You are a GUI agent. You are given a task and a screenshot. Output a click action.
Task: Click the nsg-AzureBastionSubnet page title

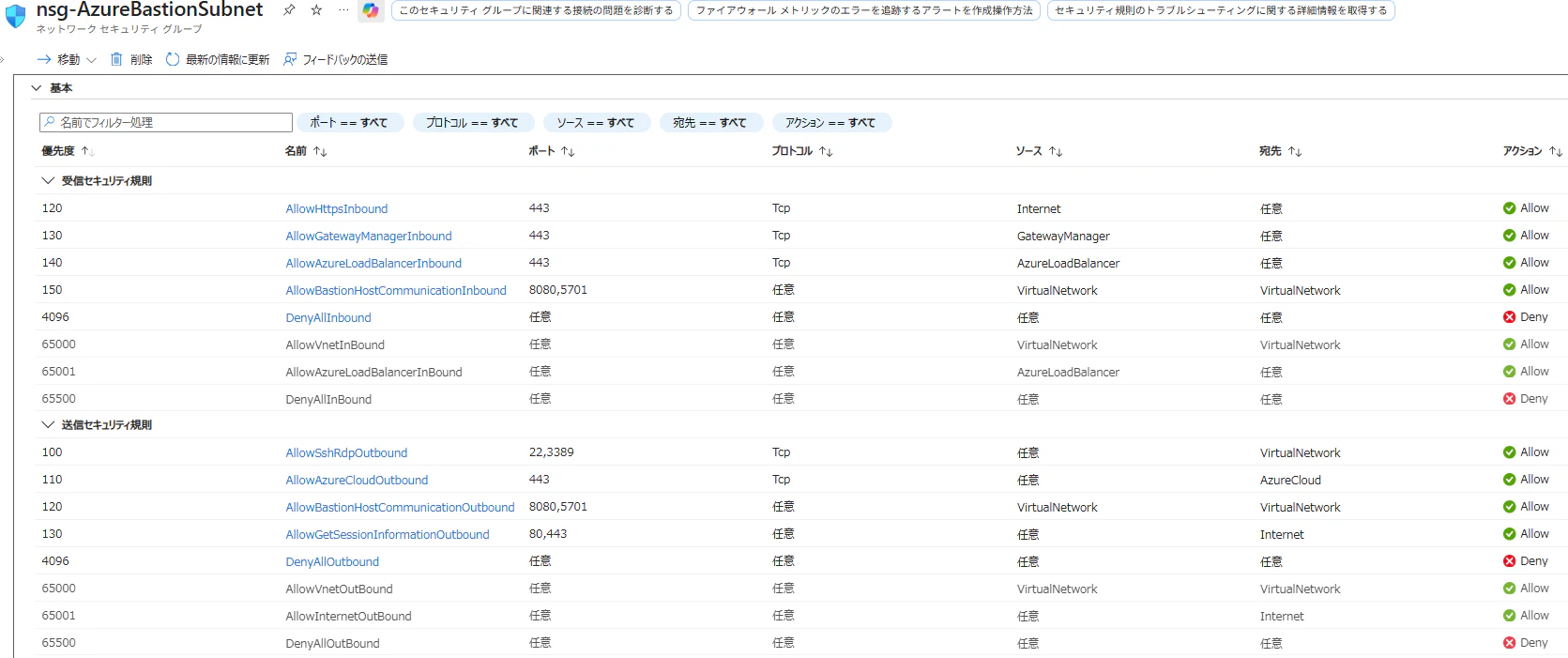pyautogui.click(x=149, y=10)
